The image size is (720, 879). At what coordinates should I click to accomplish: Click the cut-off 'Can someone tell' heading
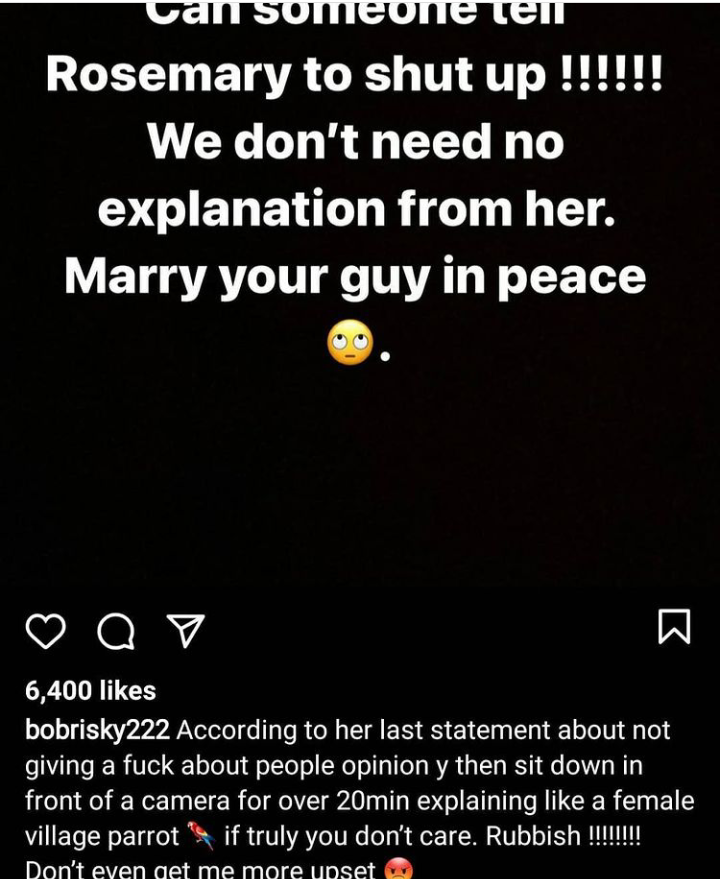tap(356, 12)
